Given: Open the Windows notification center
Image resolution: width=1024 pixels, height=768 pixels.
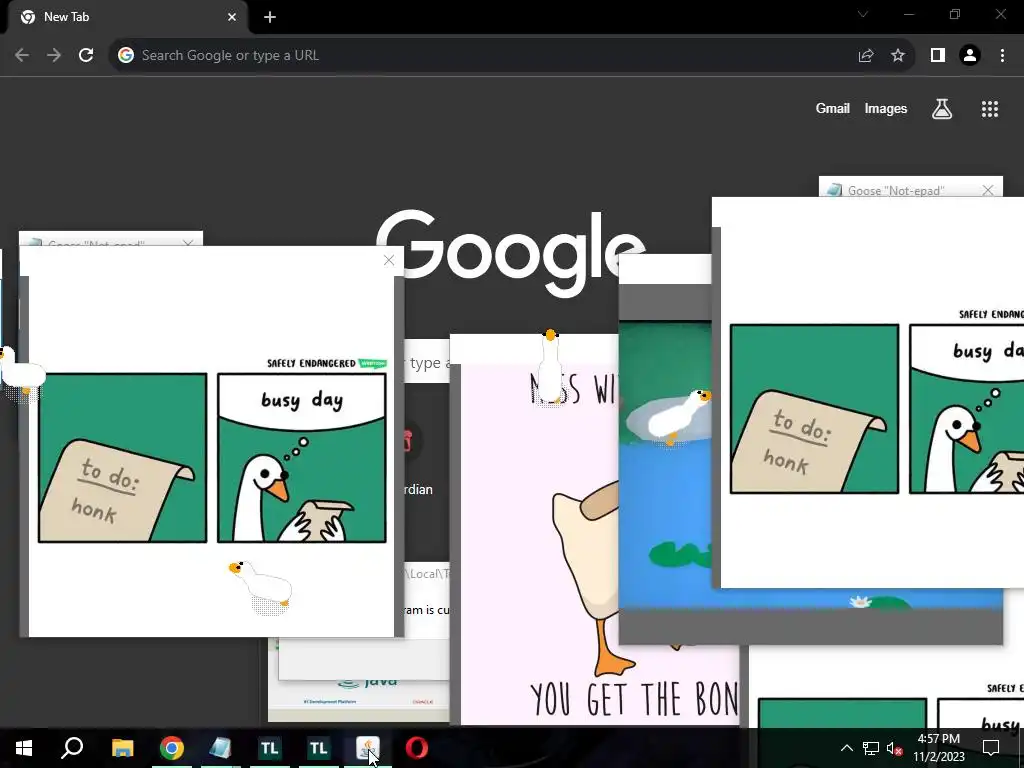Looking at the screenshot, I should (x=991, y=748).
